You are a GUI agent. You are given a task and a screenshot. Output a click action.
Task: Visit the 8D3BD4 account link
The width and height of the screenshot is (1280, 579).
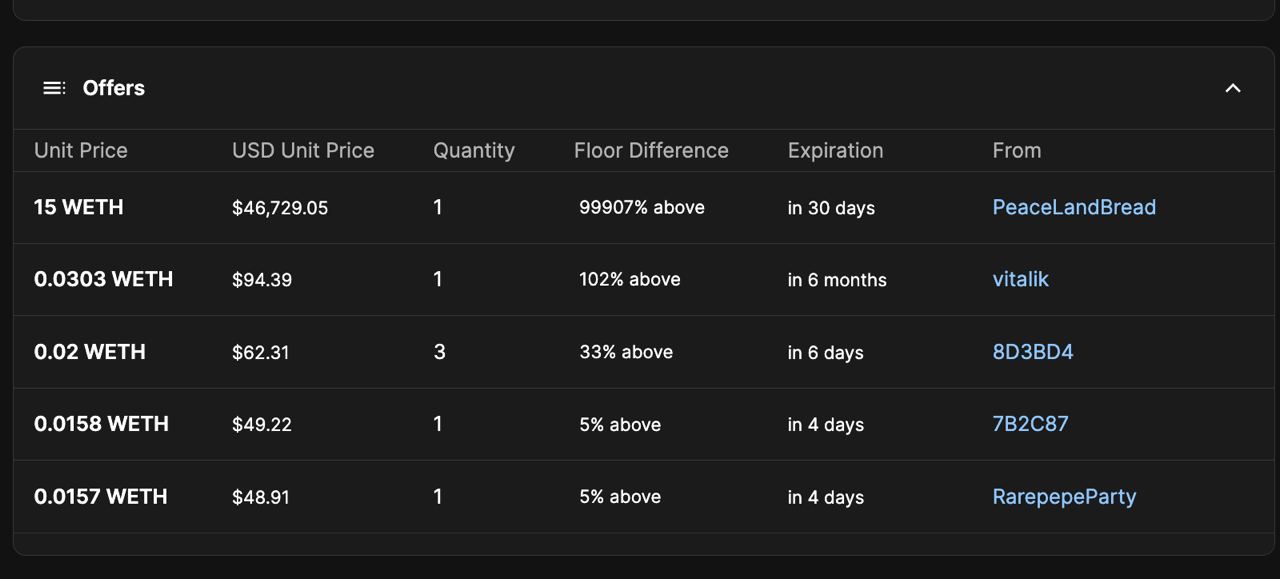1033,352
